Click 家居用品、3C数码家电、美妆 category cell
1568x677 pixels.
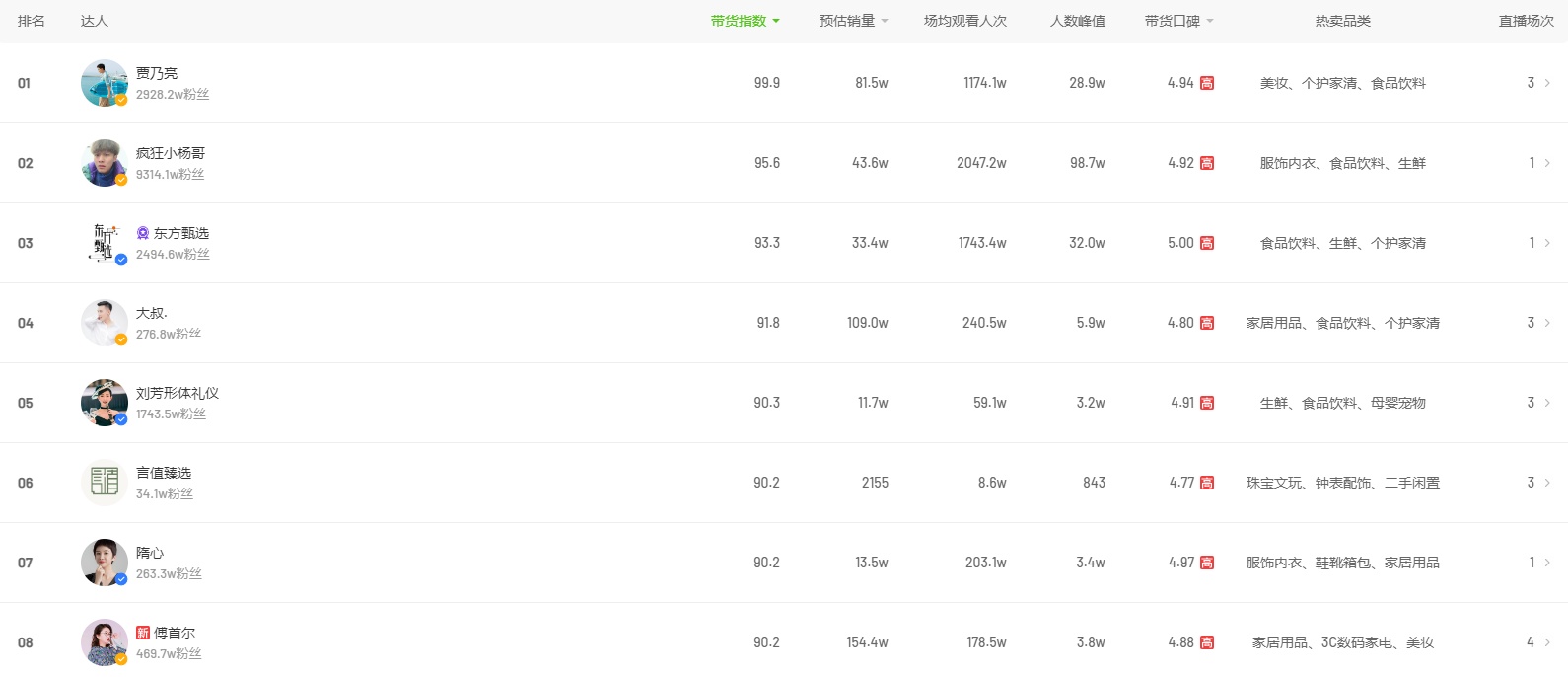point(1343,642)
